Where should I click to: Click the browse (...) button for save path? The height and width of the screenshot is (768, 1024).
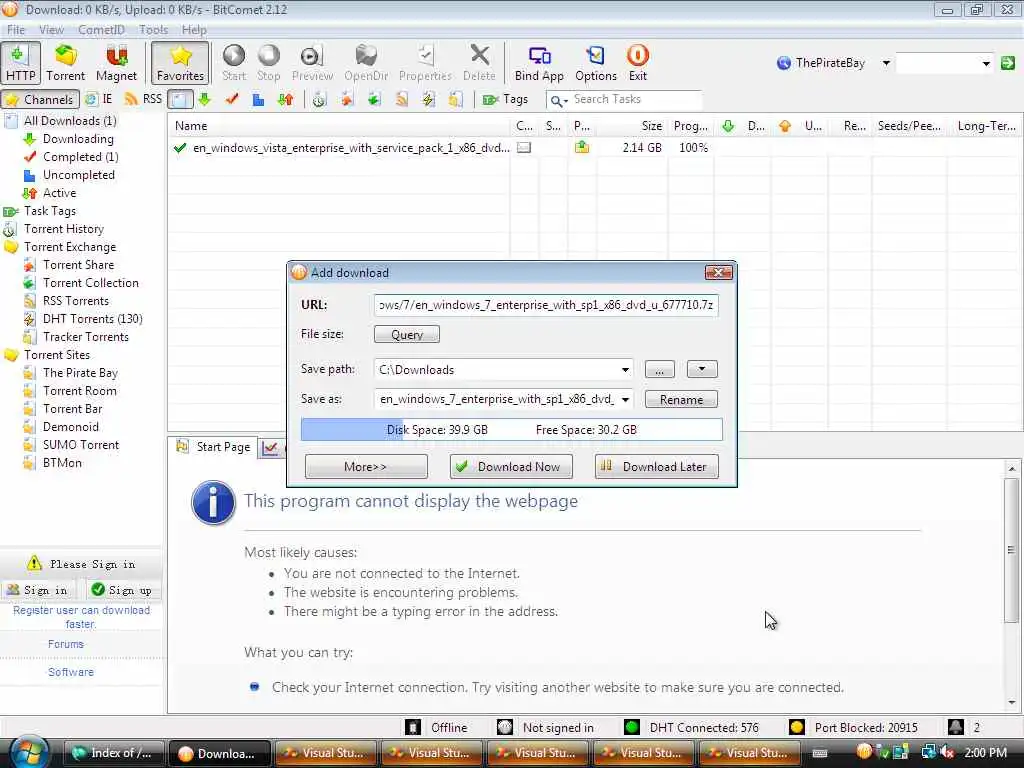point(660,370)
